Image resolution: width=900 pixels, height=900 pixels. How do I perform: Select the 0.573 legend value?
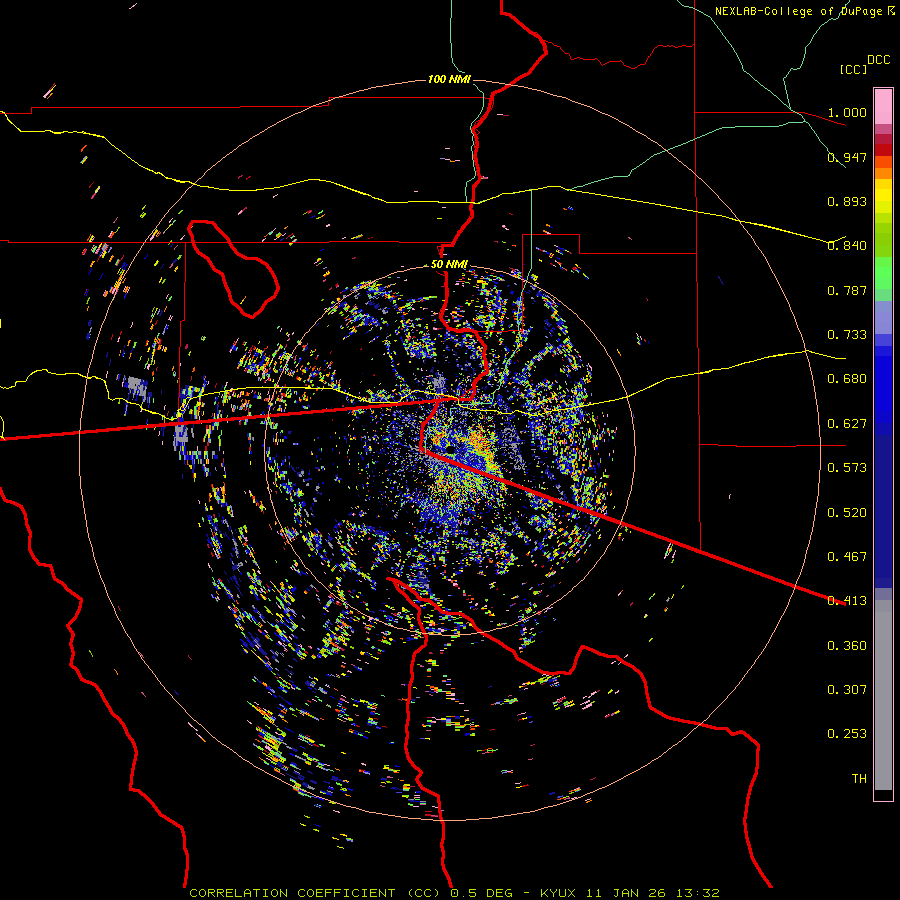click(x=847, y=468)
